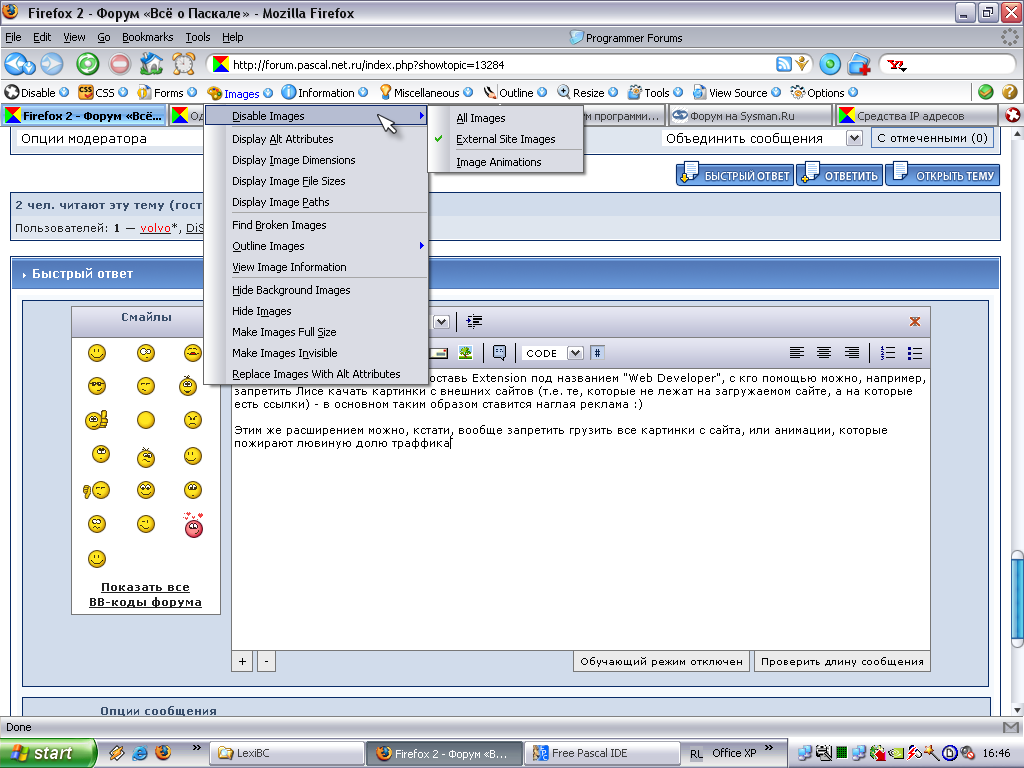Click Проверить длину сообщения button

841,661
